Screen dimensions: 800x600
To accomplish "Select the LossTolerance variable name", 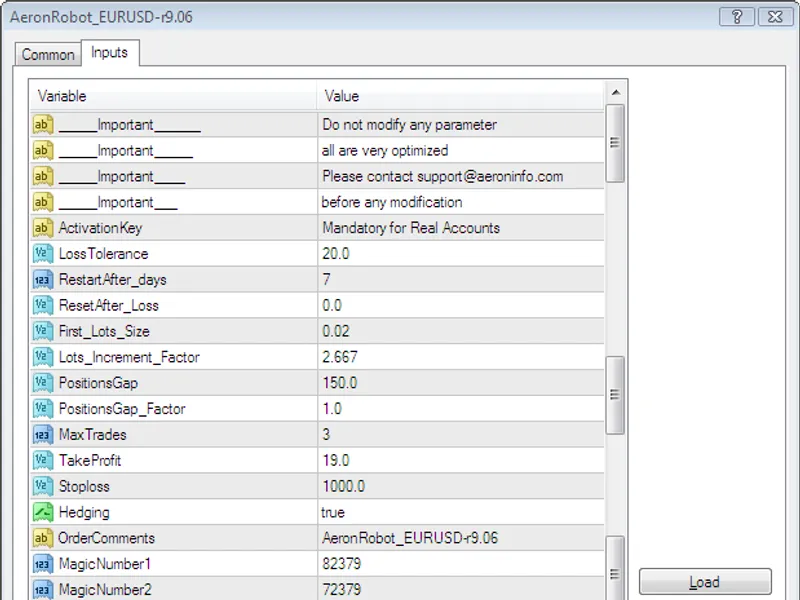I will coord(104,254).
